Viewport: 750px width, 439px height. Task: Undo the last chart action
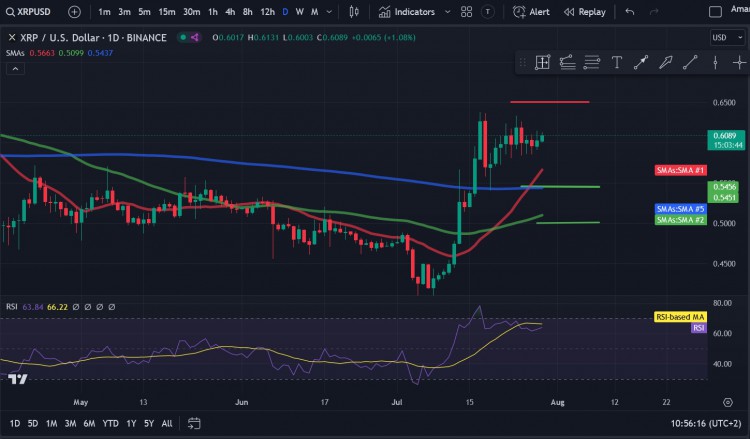(x=630, y=11)
